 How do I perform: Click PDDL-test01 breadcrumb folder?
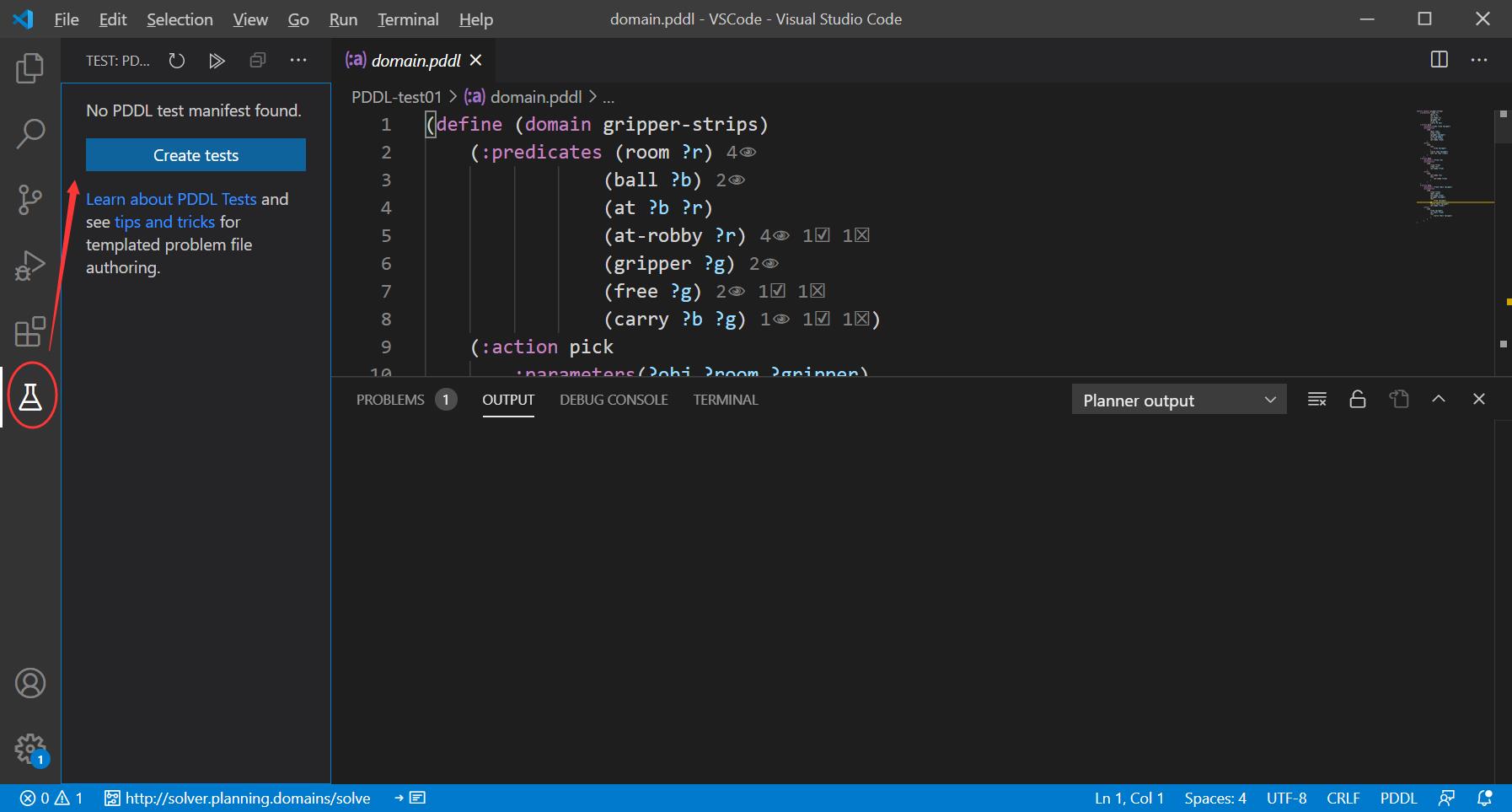(x=396, y=97)
